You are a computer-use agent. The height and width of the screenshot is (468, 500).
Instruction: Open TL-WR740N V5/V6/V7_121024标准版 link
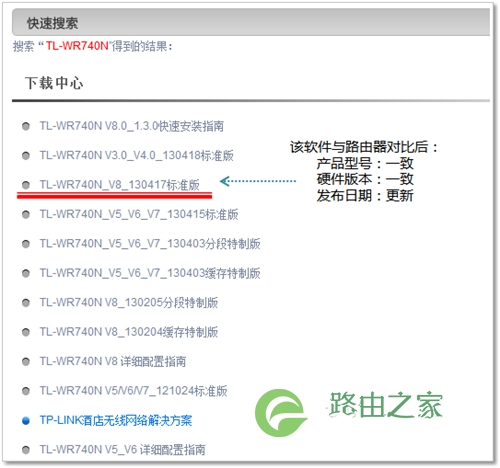[133, 391]
